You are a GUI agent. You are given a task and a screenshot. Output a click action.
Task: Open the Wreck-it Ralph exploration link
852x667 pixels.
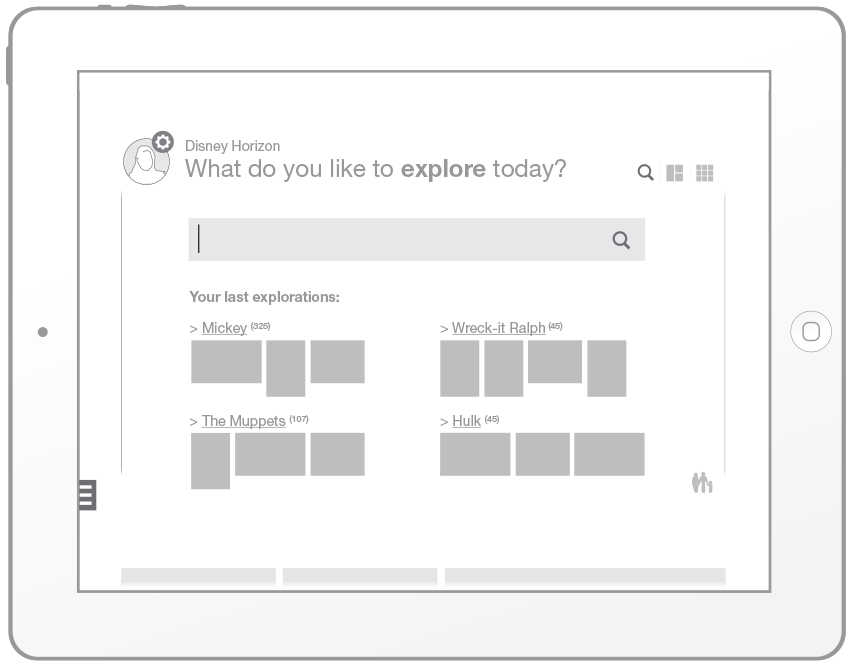point(499,328)
